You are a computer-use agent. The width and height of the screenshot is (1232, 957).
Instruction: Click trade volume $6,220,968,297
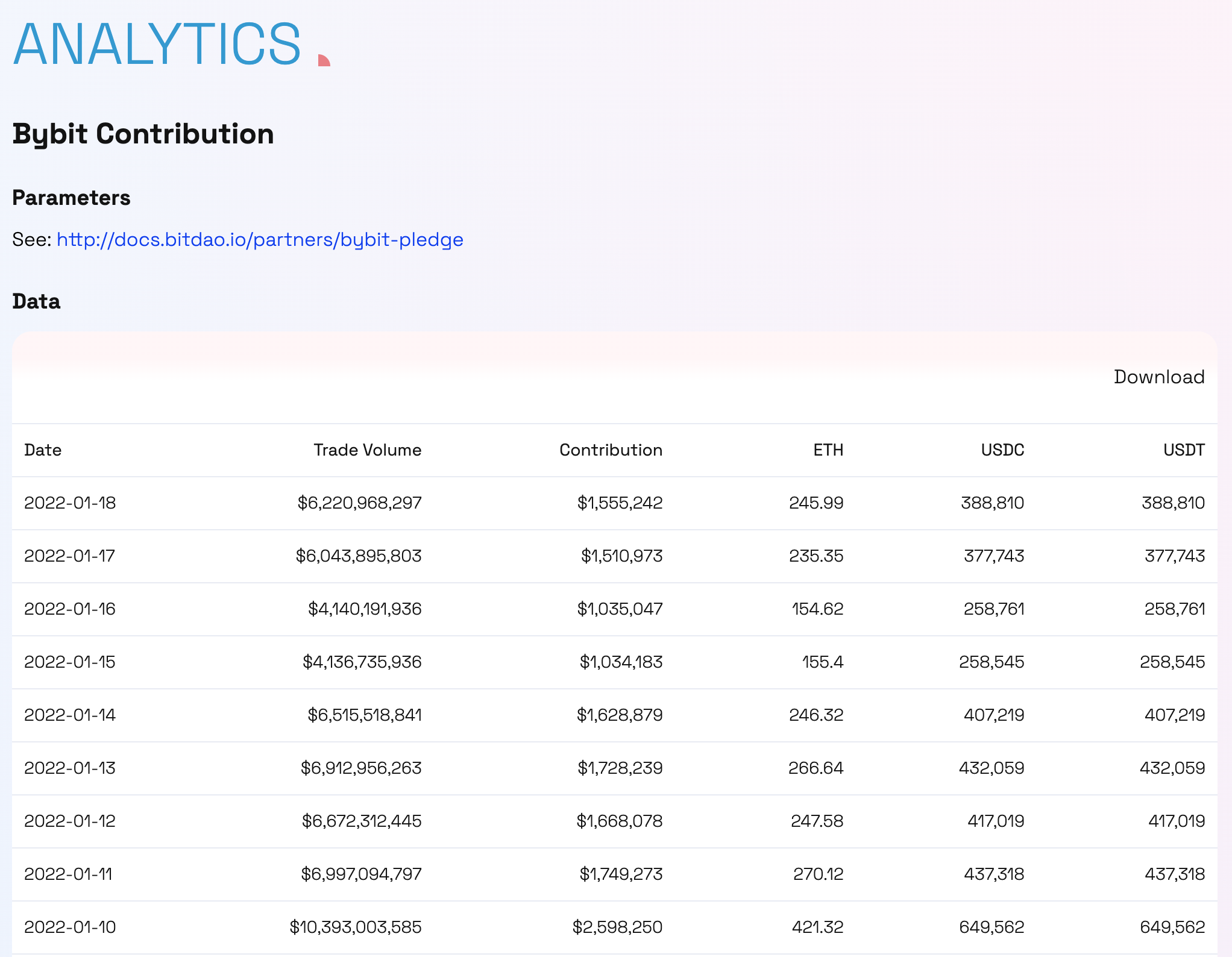[x=359, y=503]
